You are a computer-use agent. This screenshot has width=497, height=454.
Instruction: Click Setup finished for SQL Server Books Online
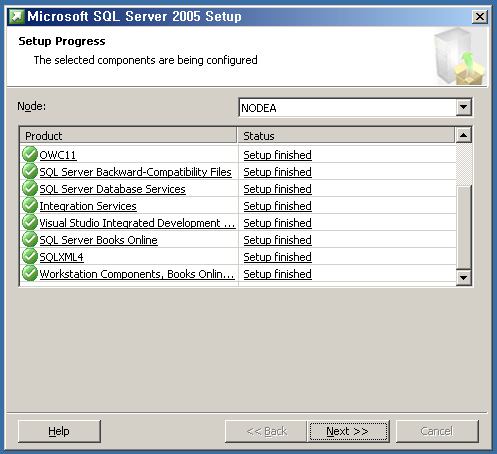point(277,240)
